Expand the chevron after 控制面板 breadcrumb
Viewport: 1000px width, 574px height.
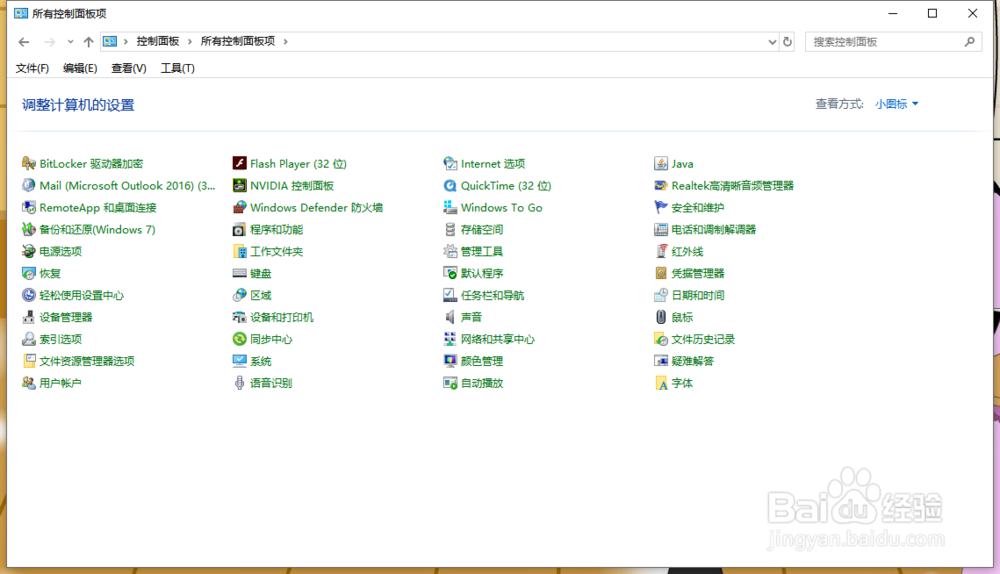[190, 41]
